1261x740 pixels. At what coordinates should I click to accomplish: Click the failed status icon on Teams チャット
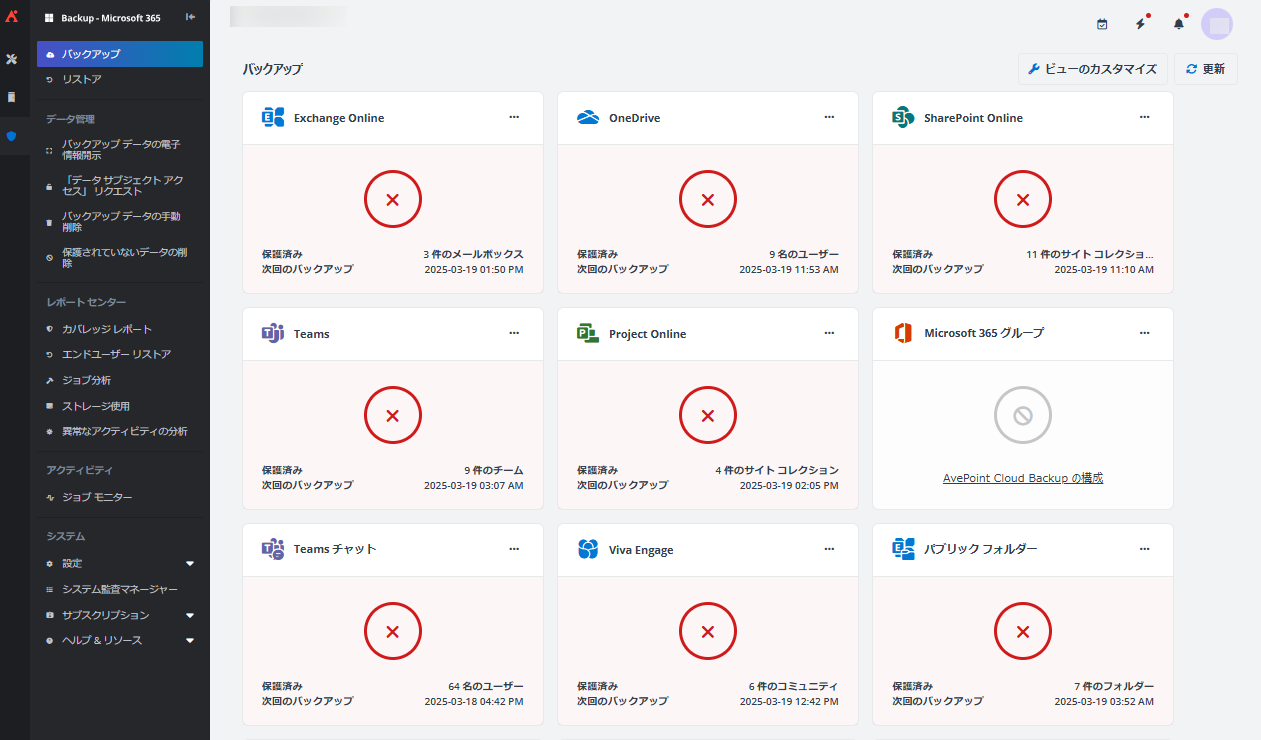coord(393,632)
